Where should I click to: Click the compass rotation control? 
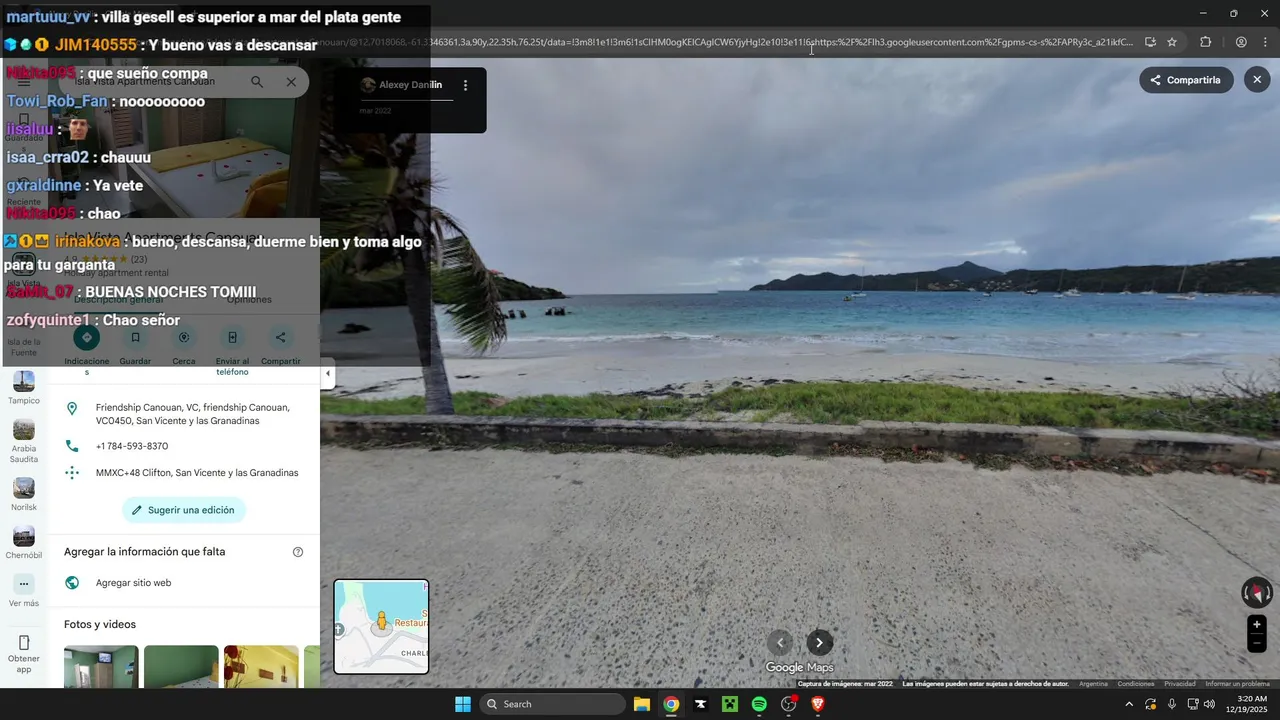pyautogui.click(x=1257, y=593)
